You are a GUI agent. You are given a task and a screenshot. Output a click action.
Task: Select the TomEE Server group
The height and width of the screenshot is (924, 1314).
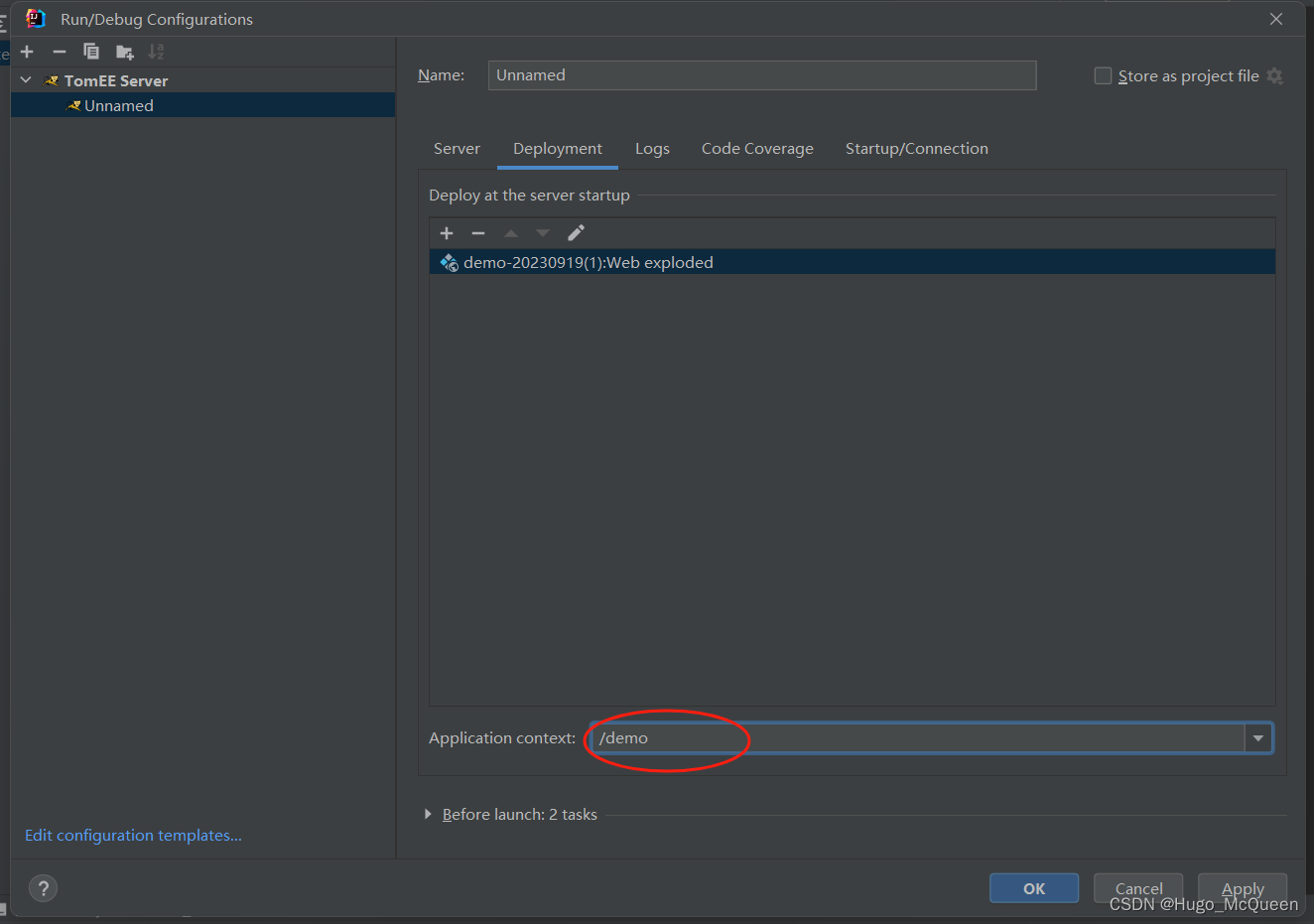[202, 80]
